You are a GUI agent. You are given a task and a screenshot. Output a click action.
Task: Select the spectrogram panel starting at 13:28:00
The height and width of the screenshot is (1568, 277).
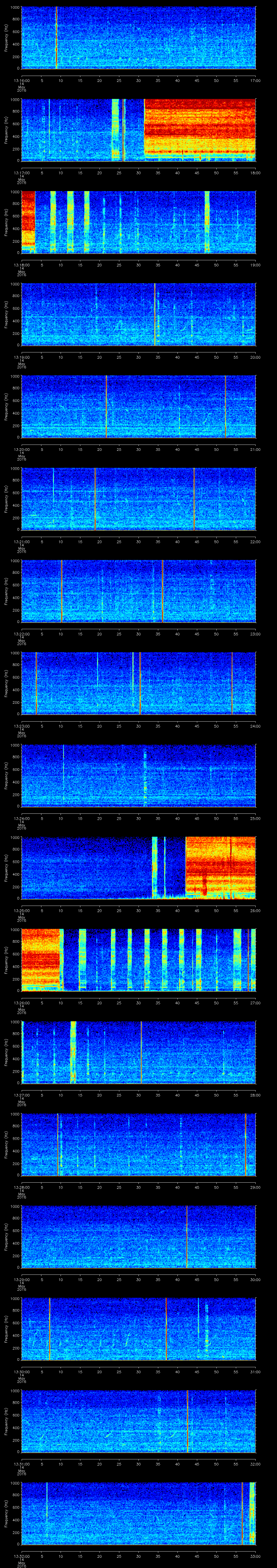click(x=138, y=1145)
